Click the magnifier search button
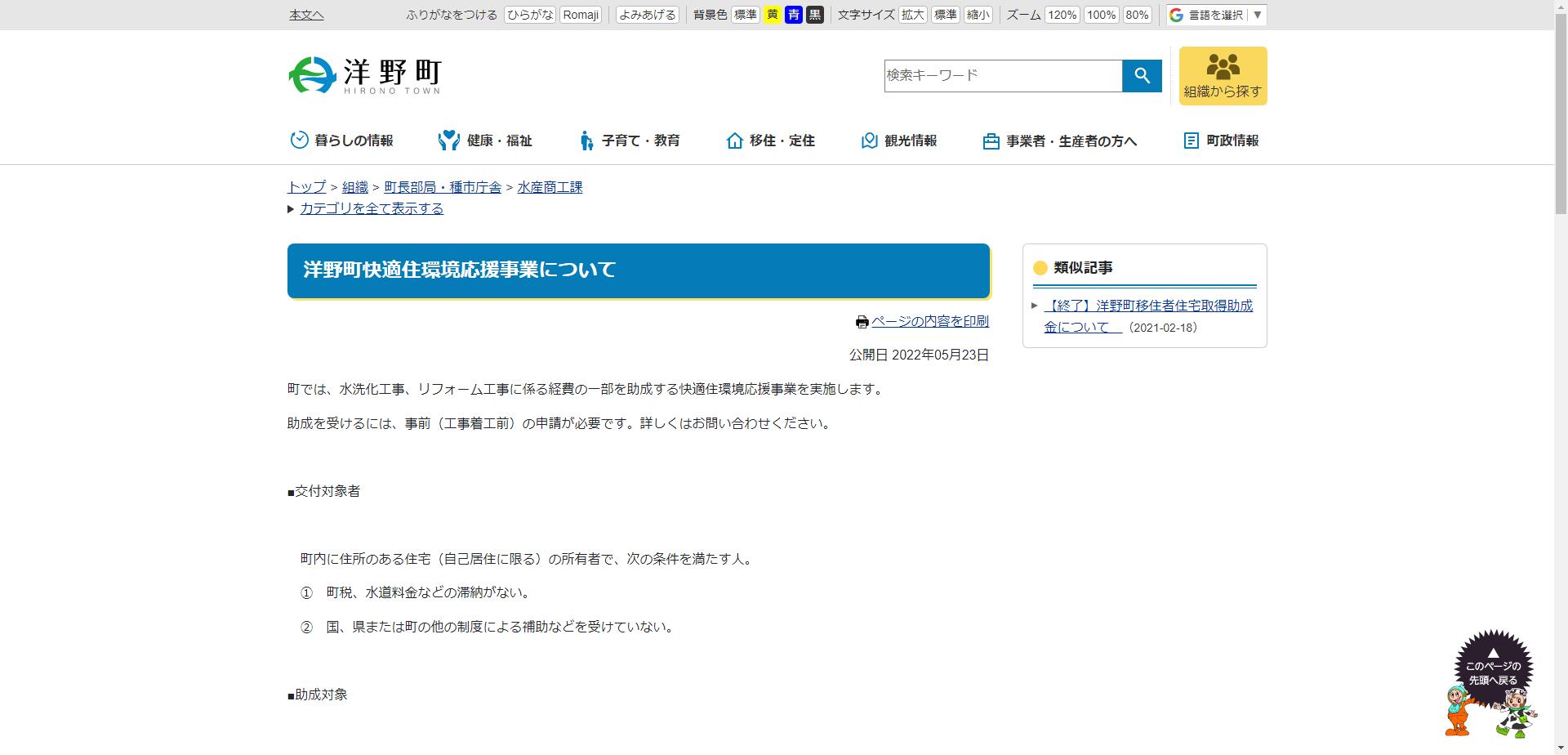1568x755 pixels. pos(1142,76)
